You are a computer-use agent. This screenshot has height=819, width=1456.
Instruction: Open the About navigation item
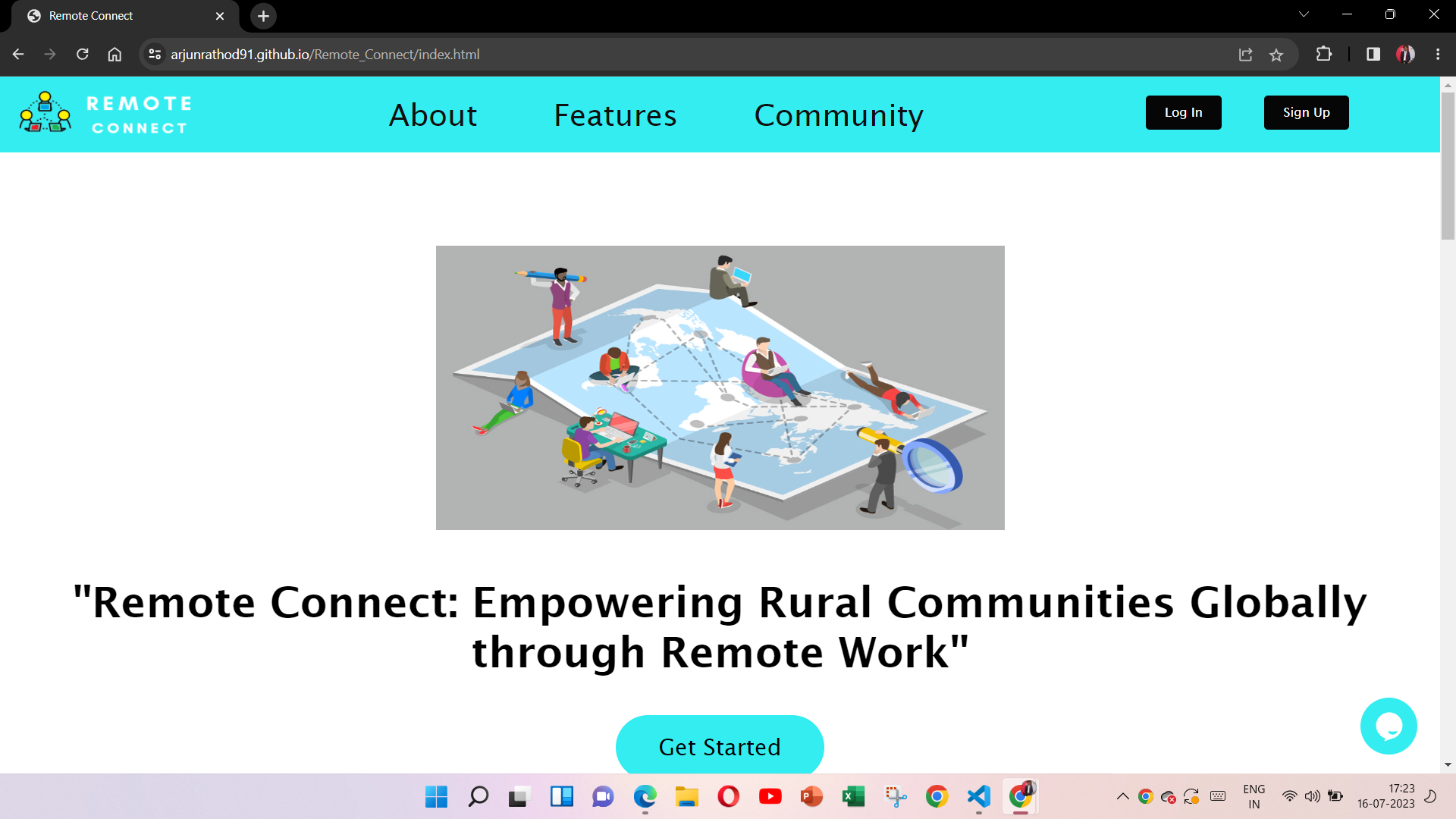433,115
